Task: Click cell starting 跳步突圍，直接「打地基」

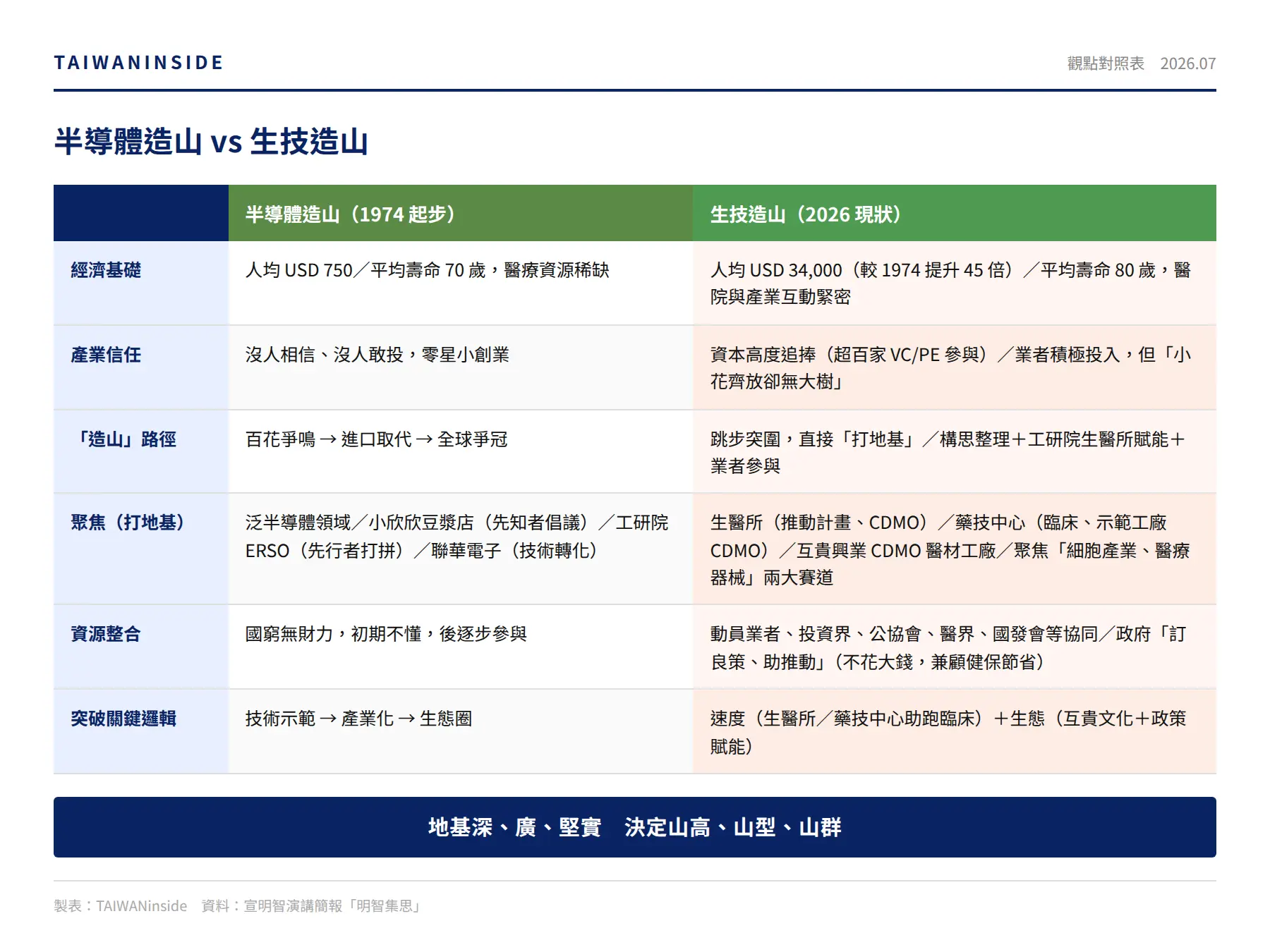Action: point(955,452)
